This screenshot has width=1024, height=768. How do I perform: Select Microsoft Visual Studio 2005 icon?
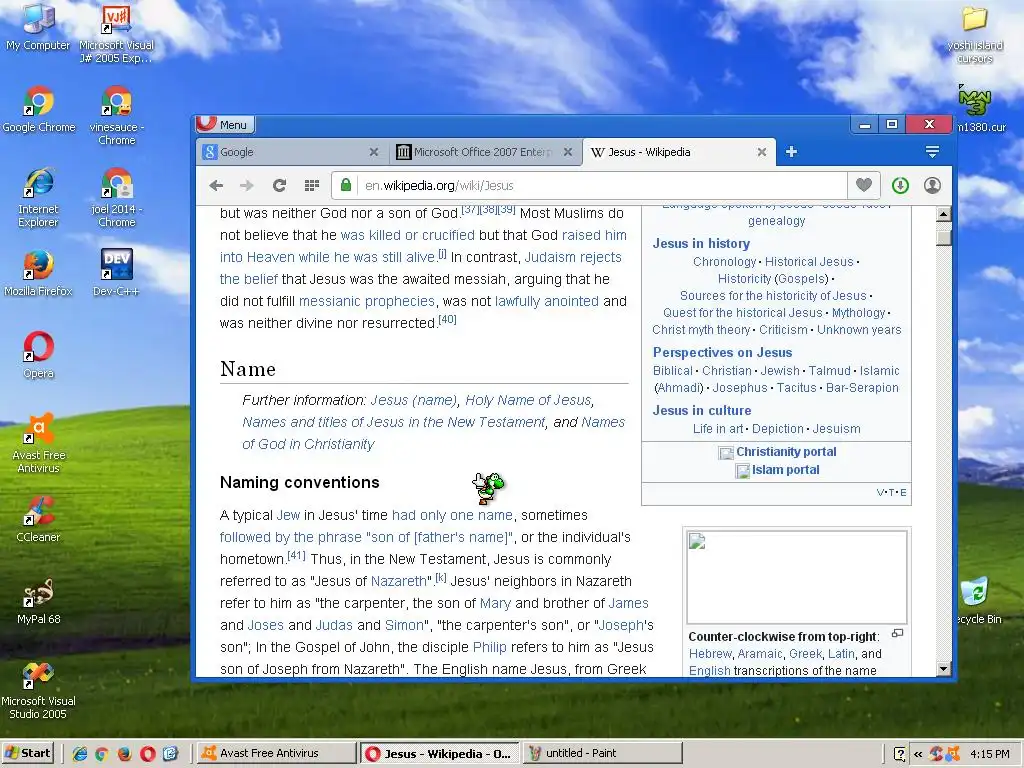(x=38, y=690)
